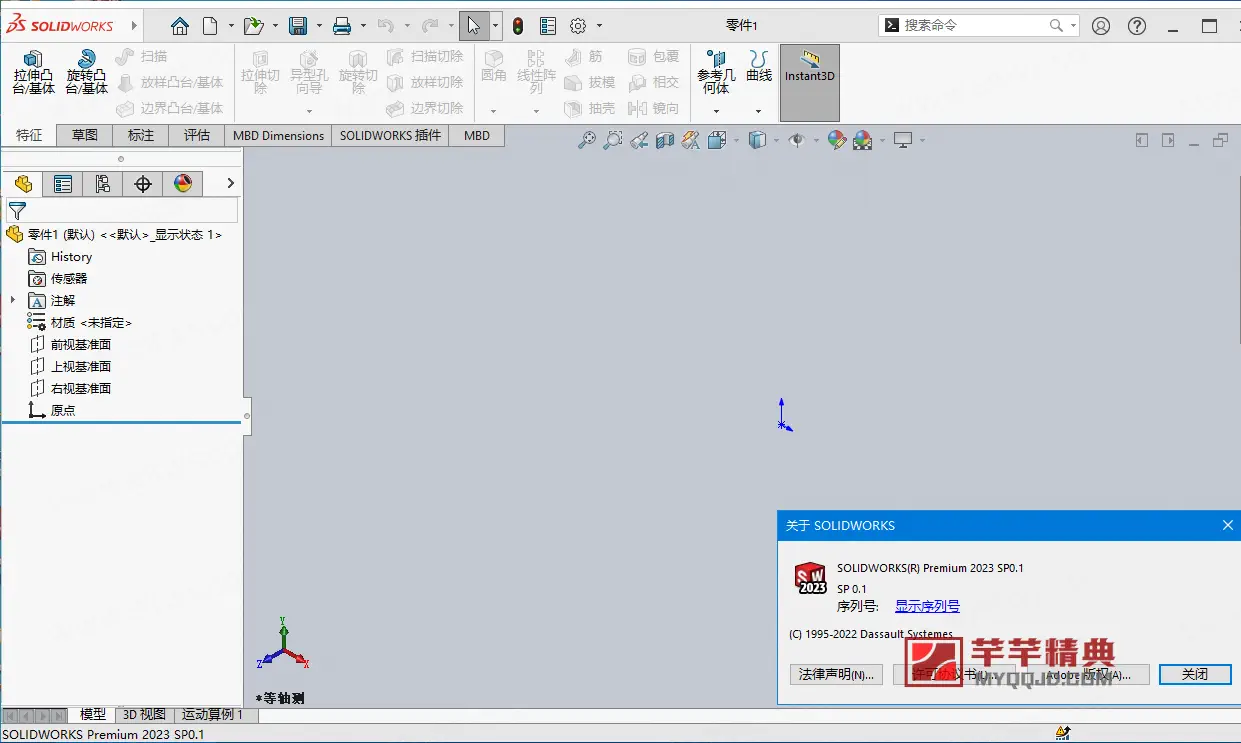This screenshot has height=743, width=1241.
Task: Switch to DisplayManager color ball tab
Action: point(183,184)
